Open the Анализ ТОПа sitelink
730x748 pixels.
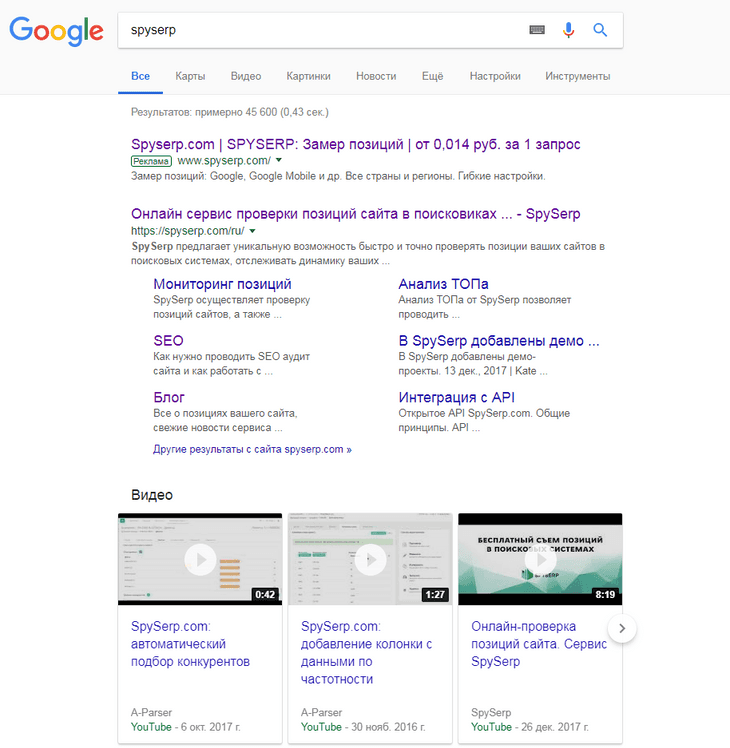point(443,284)
